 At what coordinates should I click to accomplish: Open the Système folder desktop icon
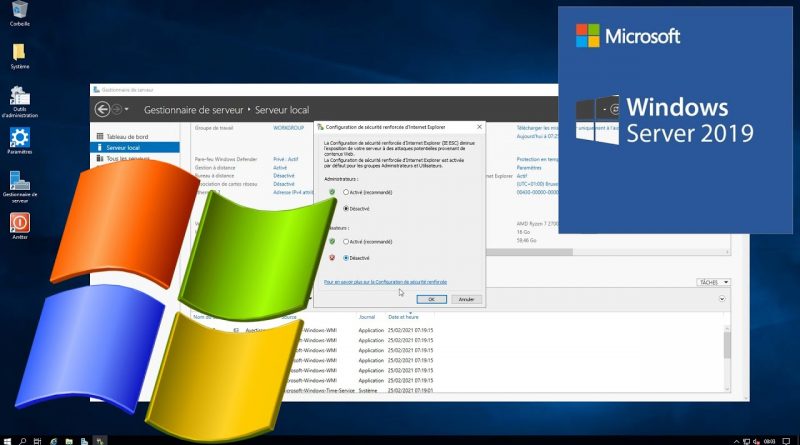click(x=19, y=56)
